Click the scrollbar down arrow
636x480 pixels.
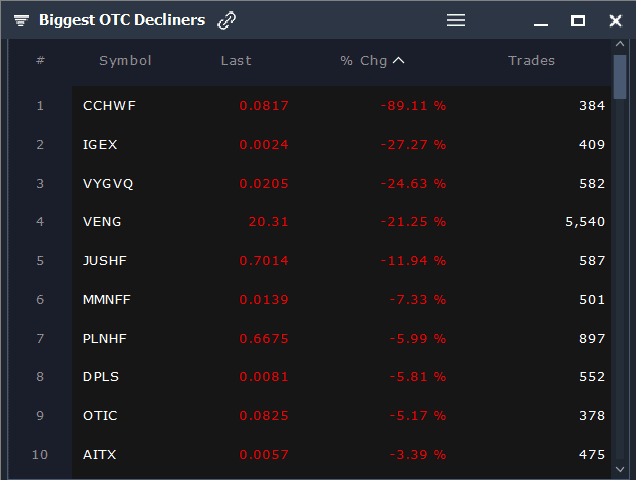[620, 467]
